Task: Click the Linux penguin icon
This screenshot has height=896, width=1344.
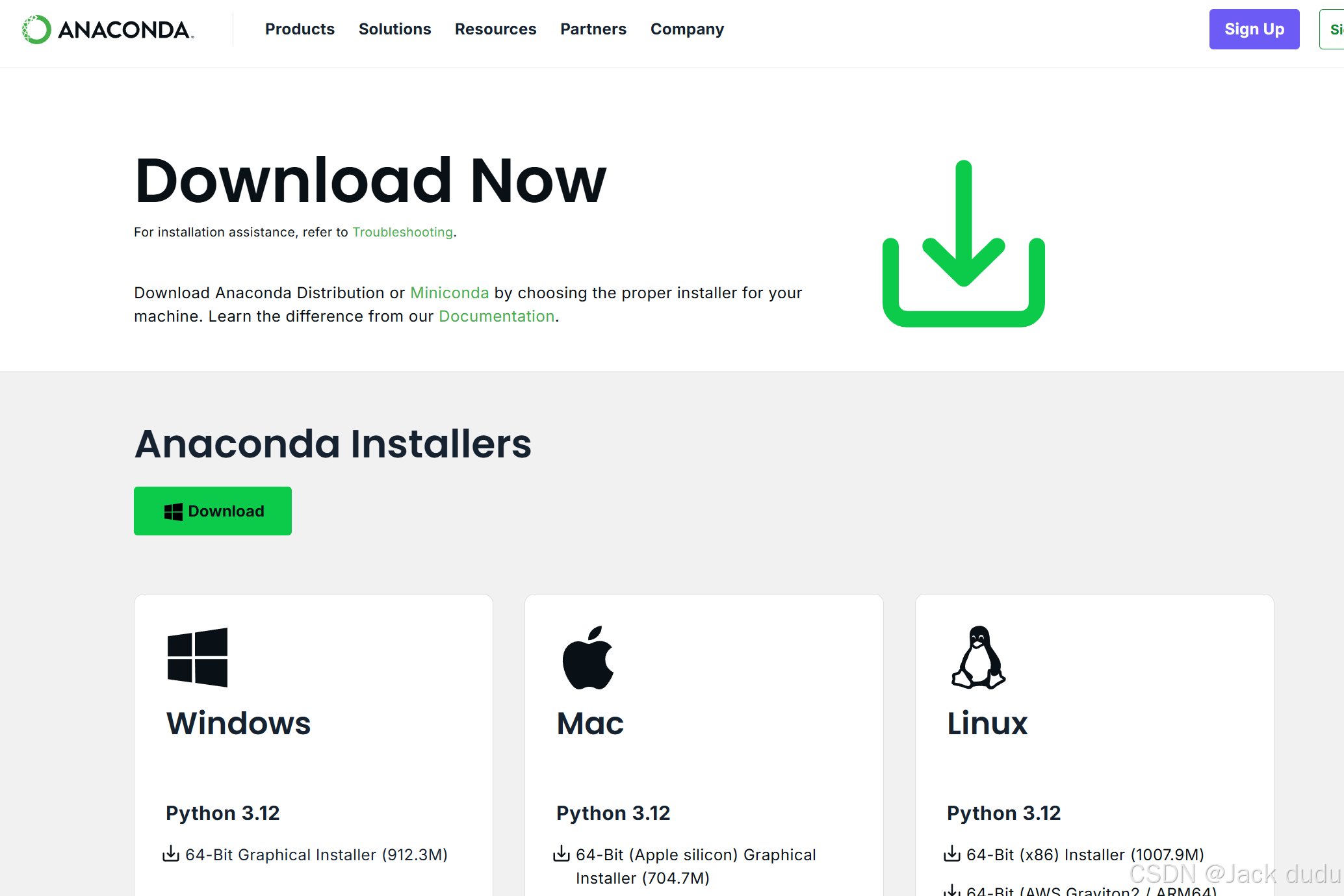Action: [978, 658]
